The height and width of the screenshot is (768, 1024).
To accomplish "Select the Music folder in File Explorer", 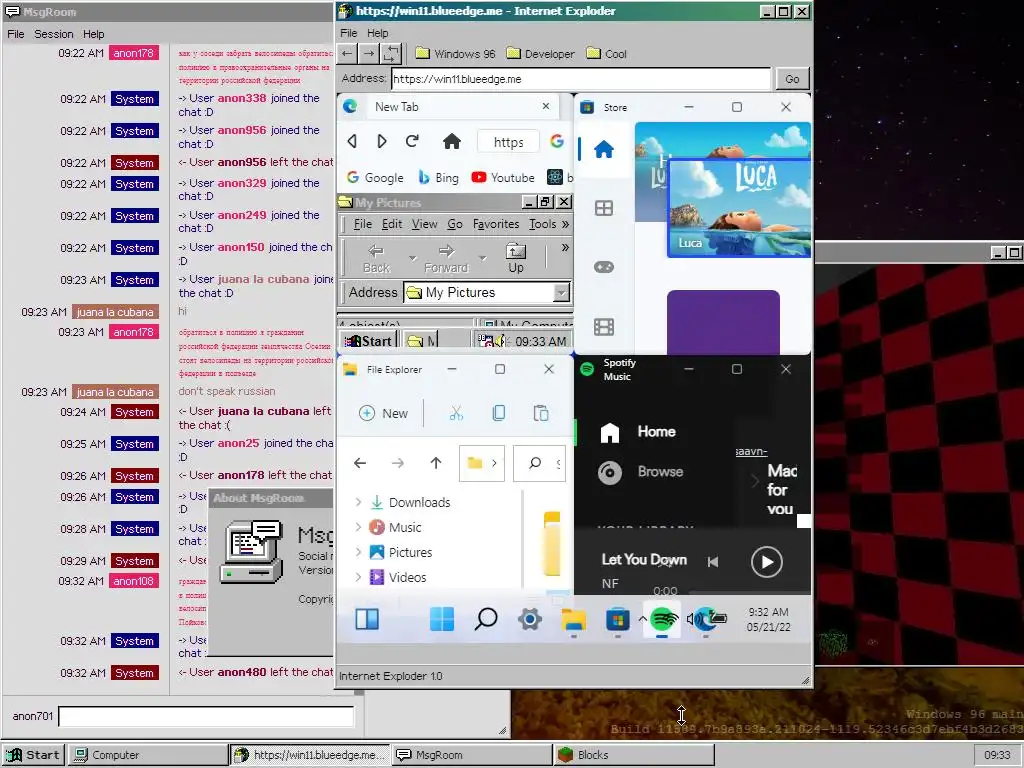I will click(x=396, y=527).
